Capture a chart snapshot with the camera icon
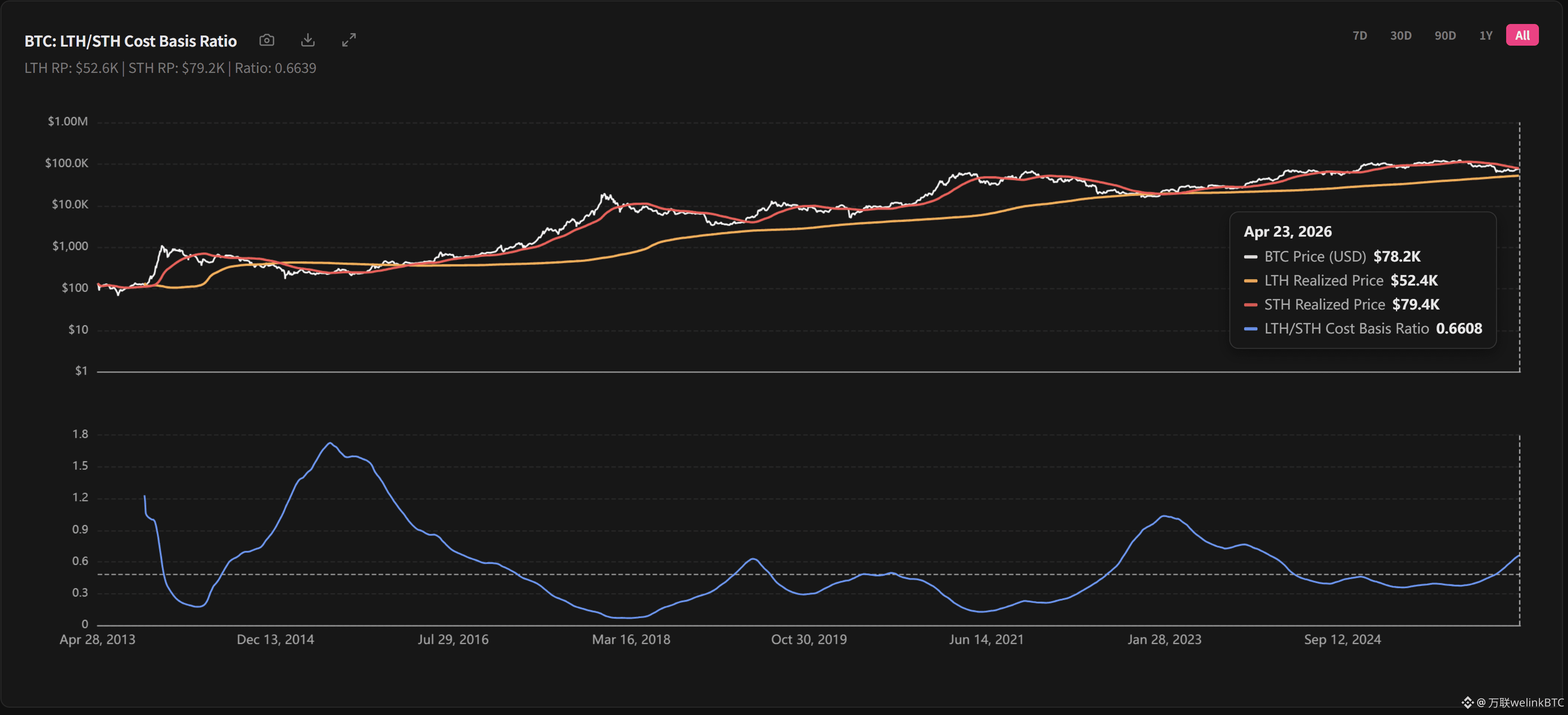This screenshot has height=715, width=1568. click(267, 40)
